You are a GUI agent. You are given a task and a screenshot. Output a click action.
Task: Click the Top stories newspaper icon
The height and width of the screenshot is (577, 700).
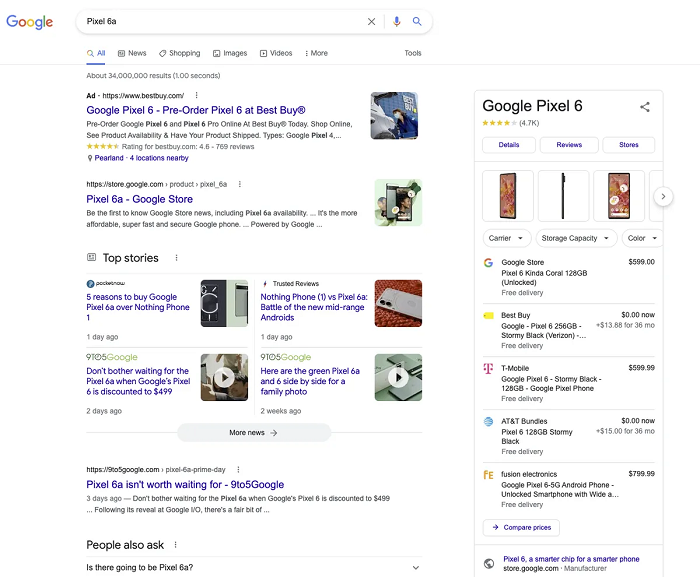[92, 257]
